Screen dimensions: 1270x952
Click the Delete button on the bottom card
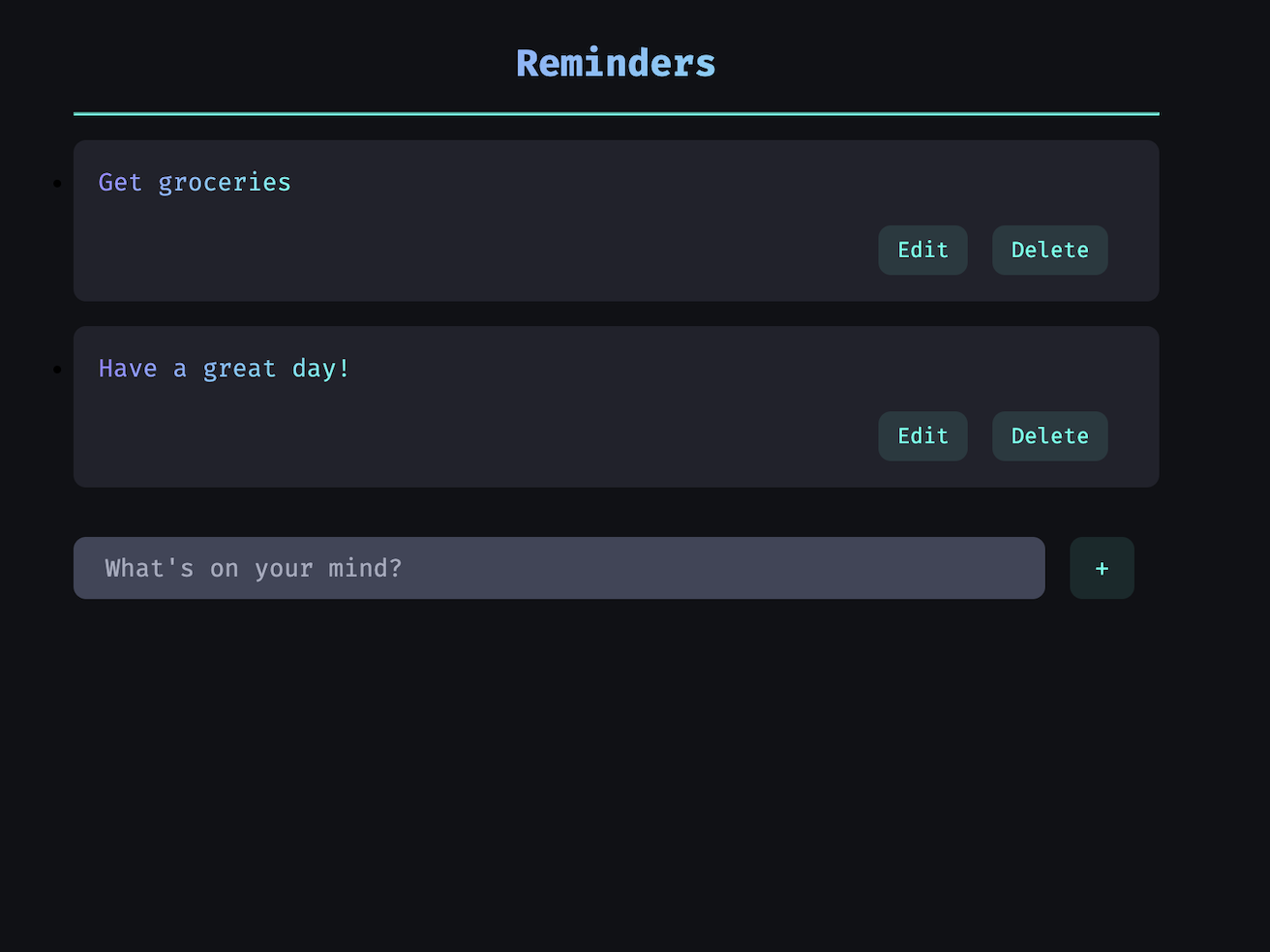pyautogui.click(x=1049, y=435)
